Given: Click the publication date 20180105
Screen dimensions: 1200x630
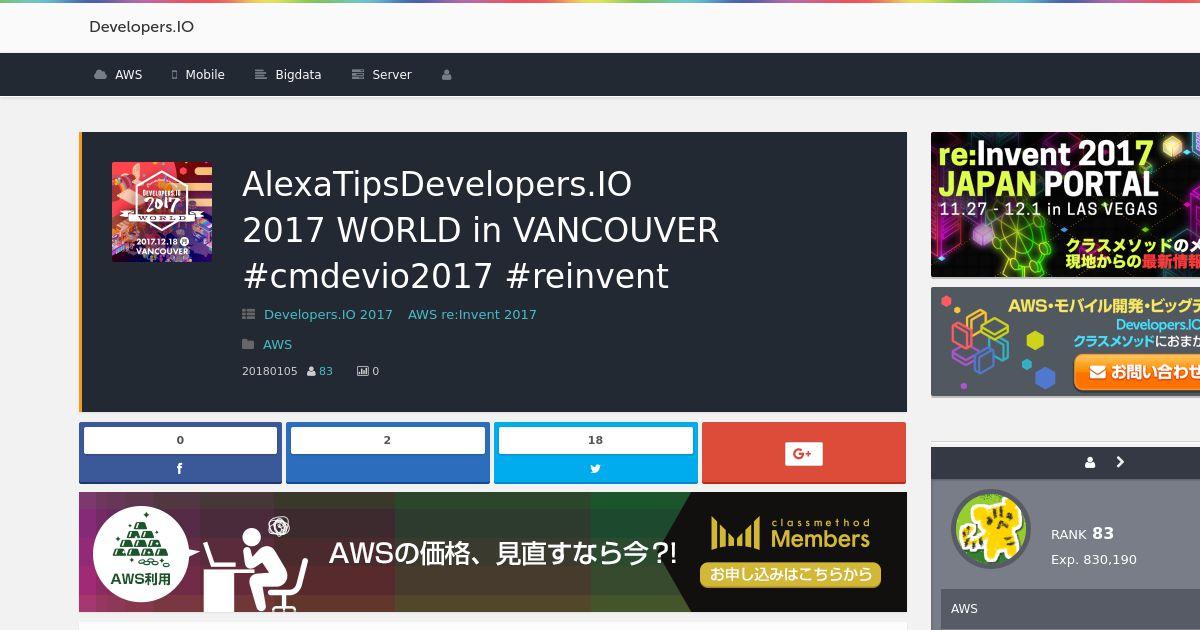Looking at the screenshot, I should coord(270,371).
